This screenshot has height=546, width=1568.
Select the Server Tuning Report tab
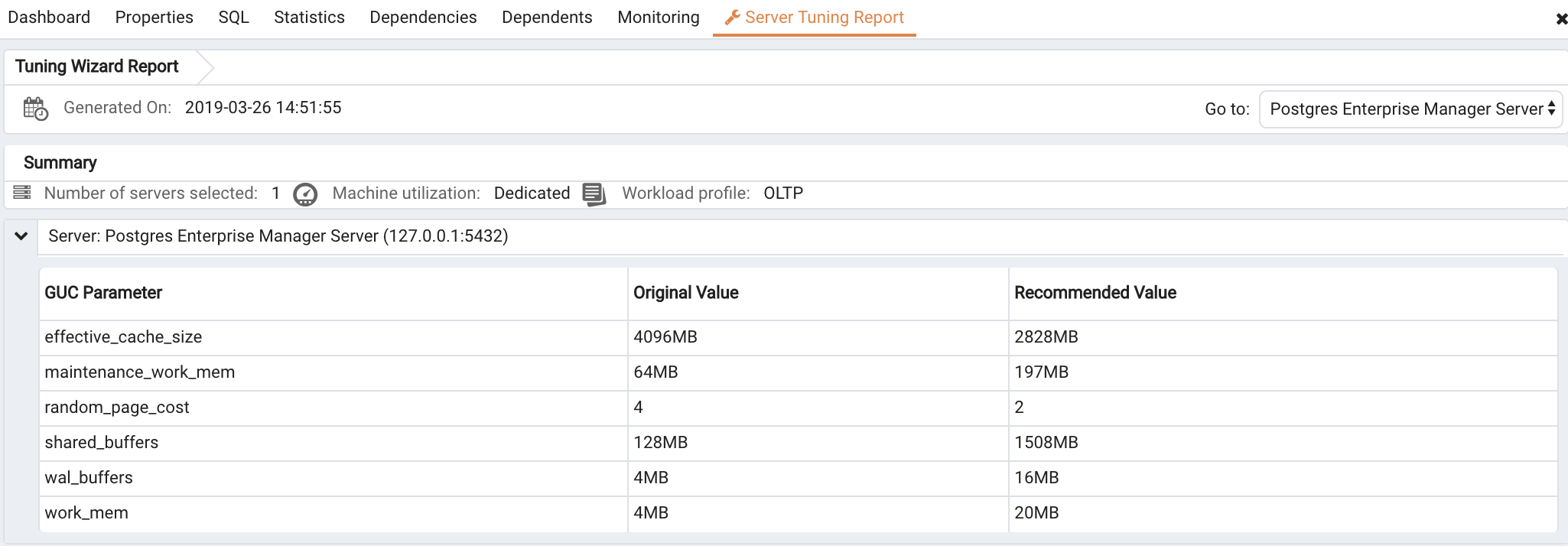[815, 17]
